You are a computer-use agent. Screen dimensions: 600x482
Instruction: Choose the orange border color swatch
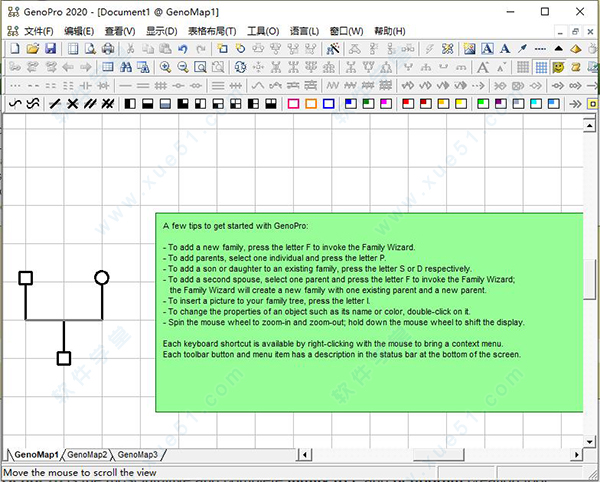click(x=311, y=104)
